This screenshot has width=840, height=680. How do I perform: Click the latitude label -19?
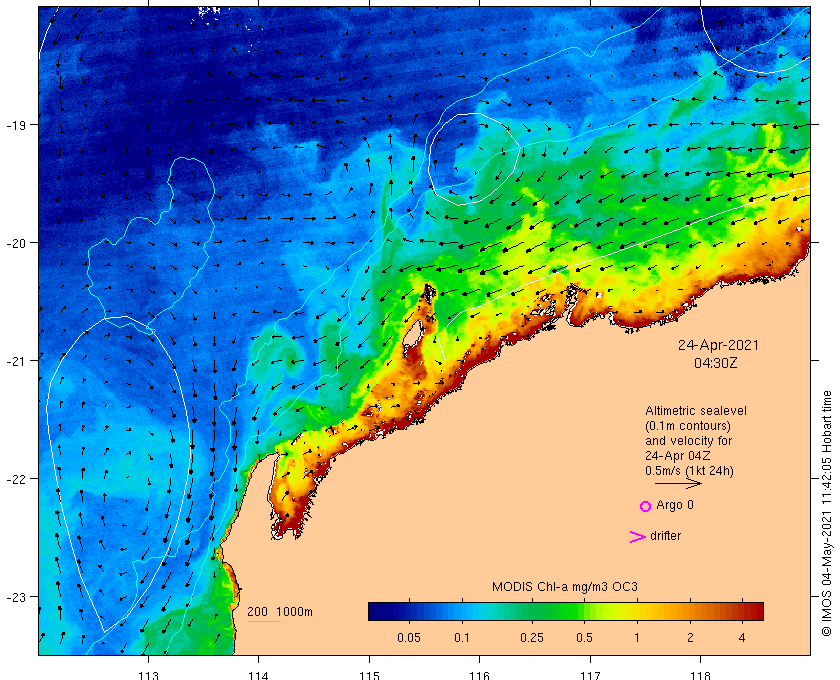(x=16, y=125)
